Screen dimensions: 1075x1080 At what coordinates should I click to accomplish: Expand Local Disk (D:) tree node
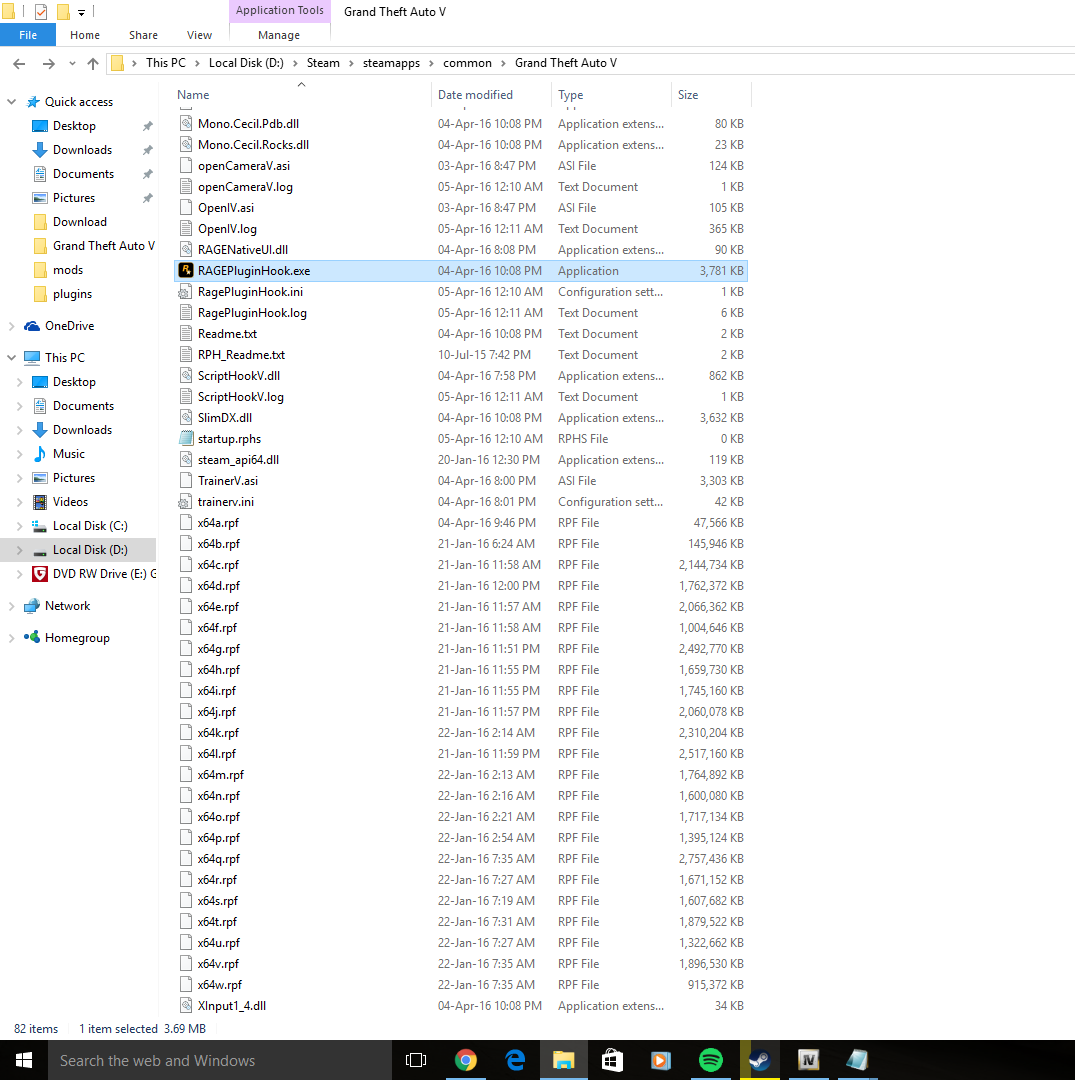tap(19, 550)
